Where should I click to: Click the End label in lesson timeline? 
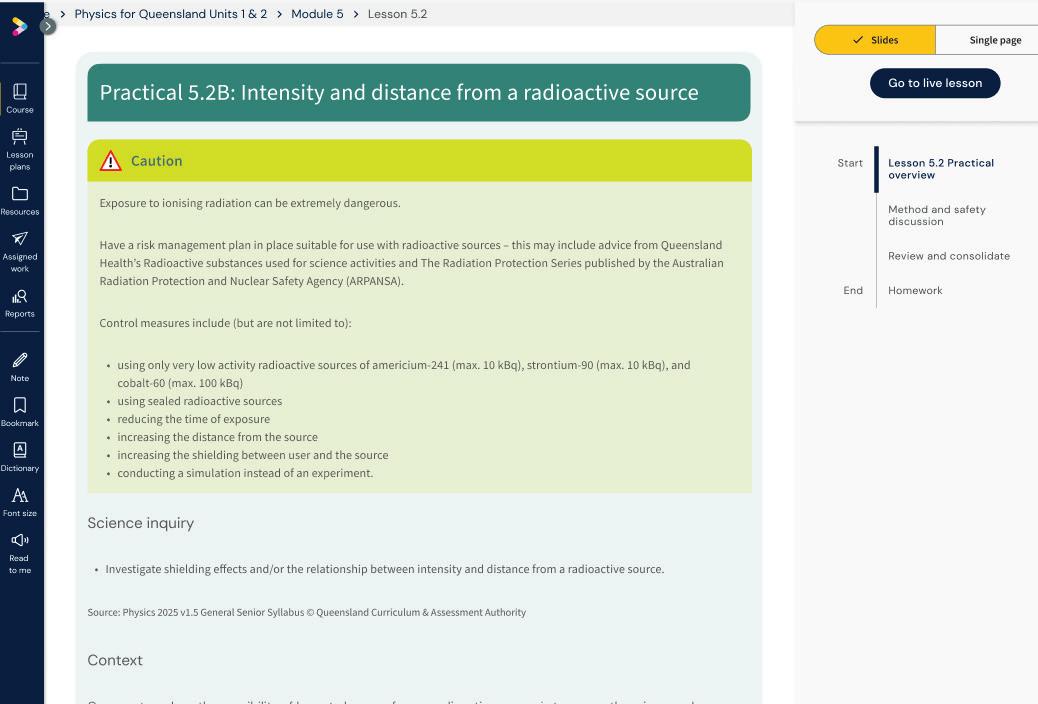(x=853, y=290)
